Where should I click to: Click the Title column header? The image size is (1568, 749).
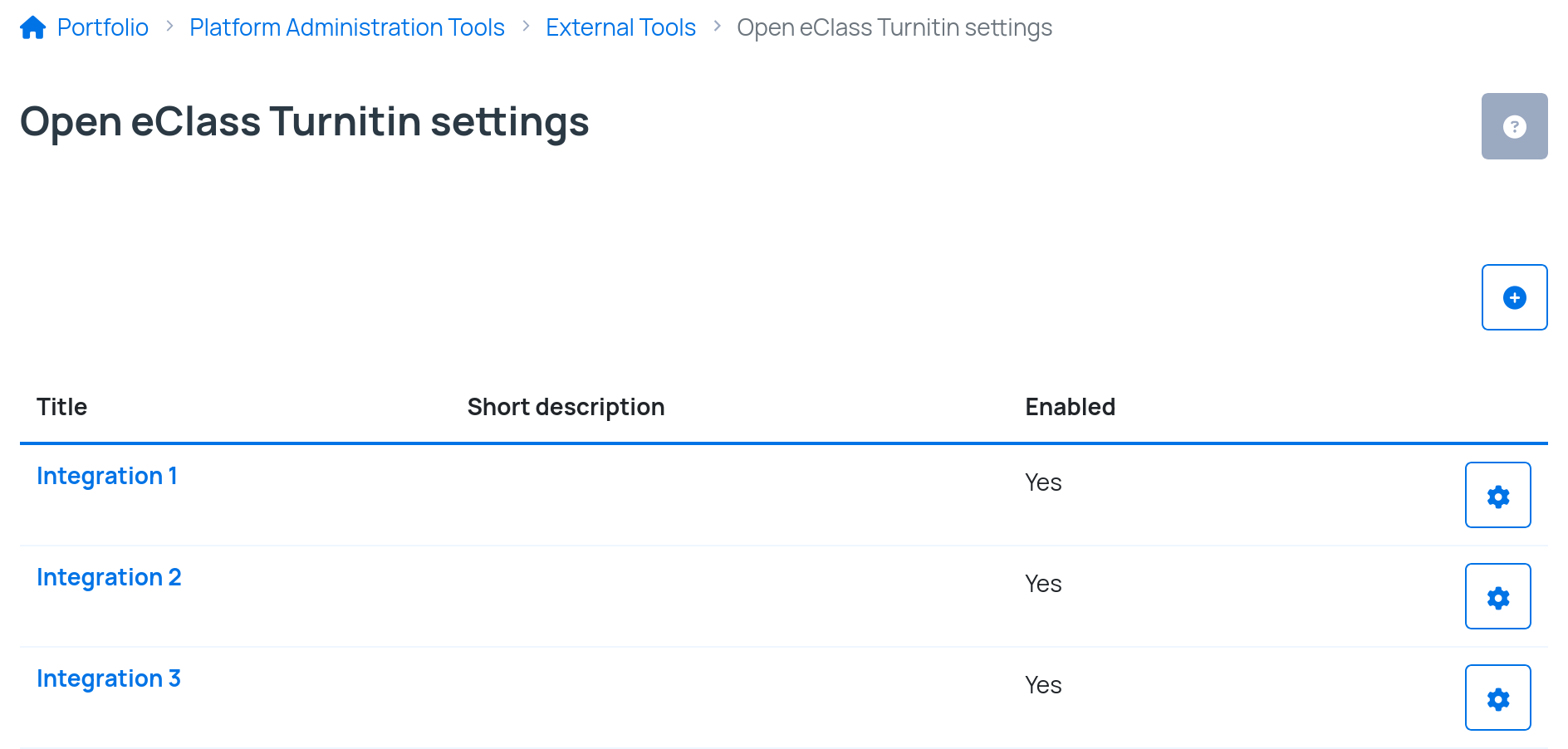[62, 407]
